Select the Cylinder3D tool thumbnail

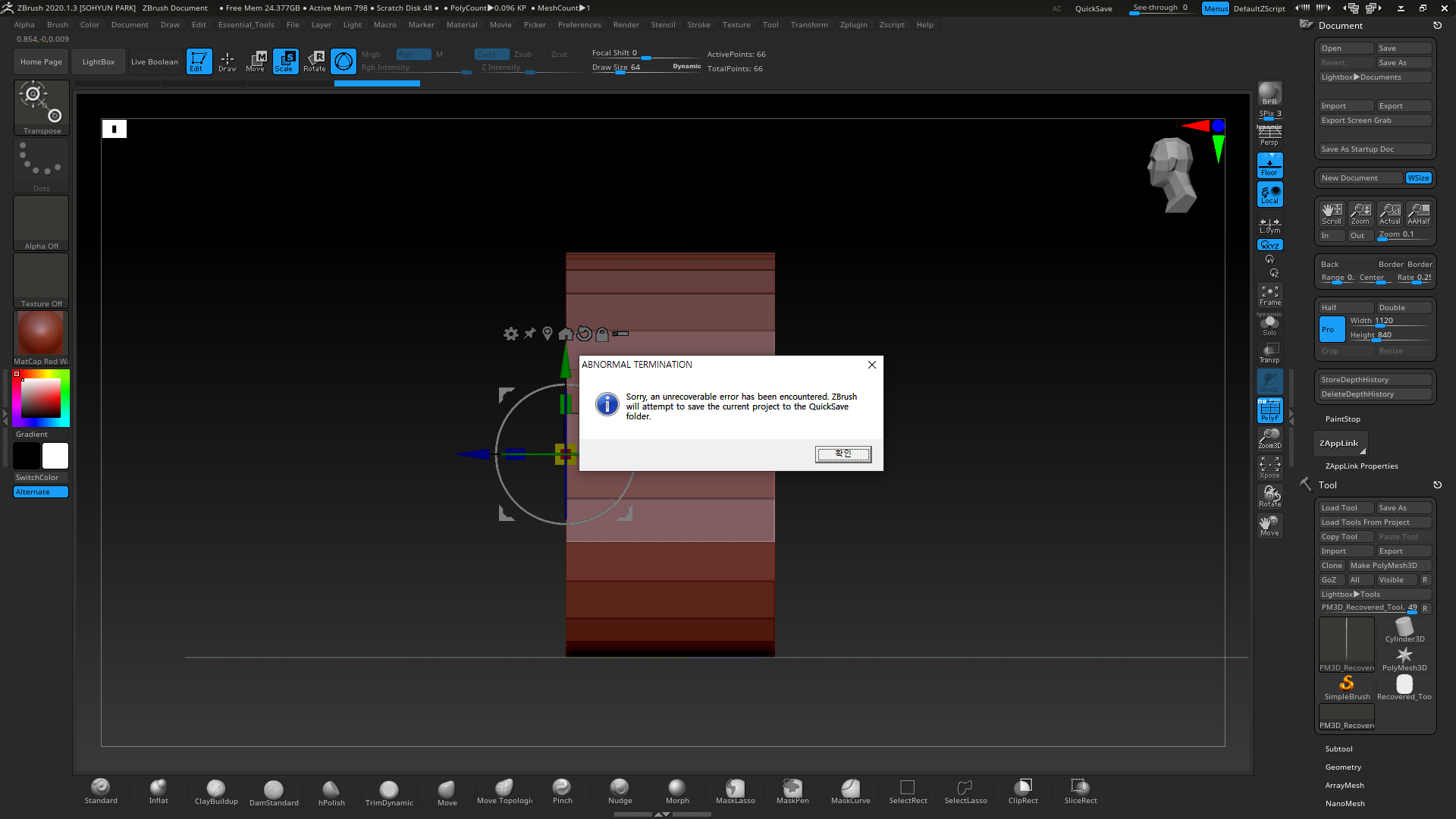click(1404, 629)
